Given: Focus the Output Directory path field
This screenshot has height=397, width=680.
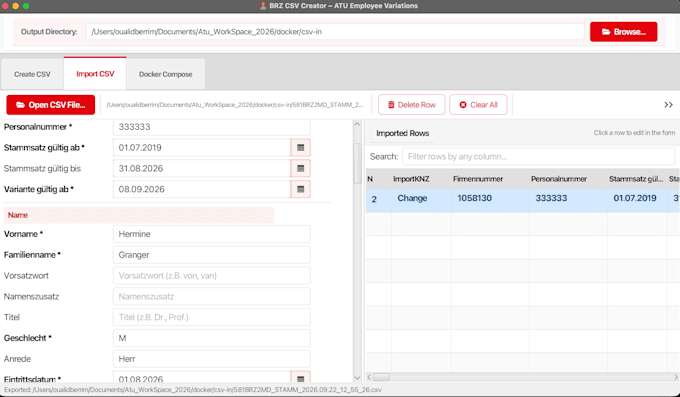Looking at the screenshot, I should 335,32.
